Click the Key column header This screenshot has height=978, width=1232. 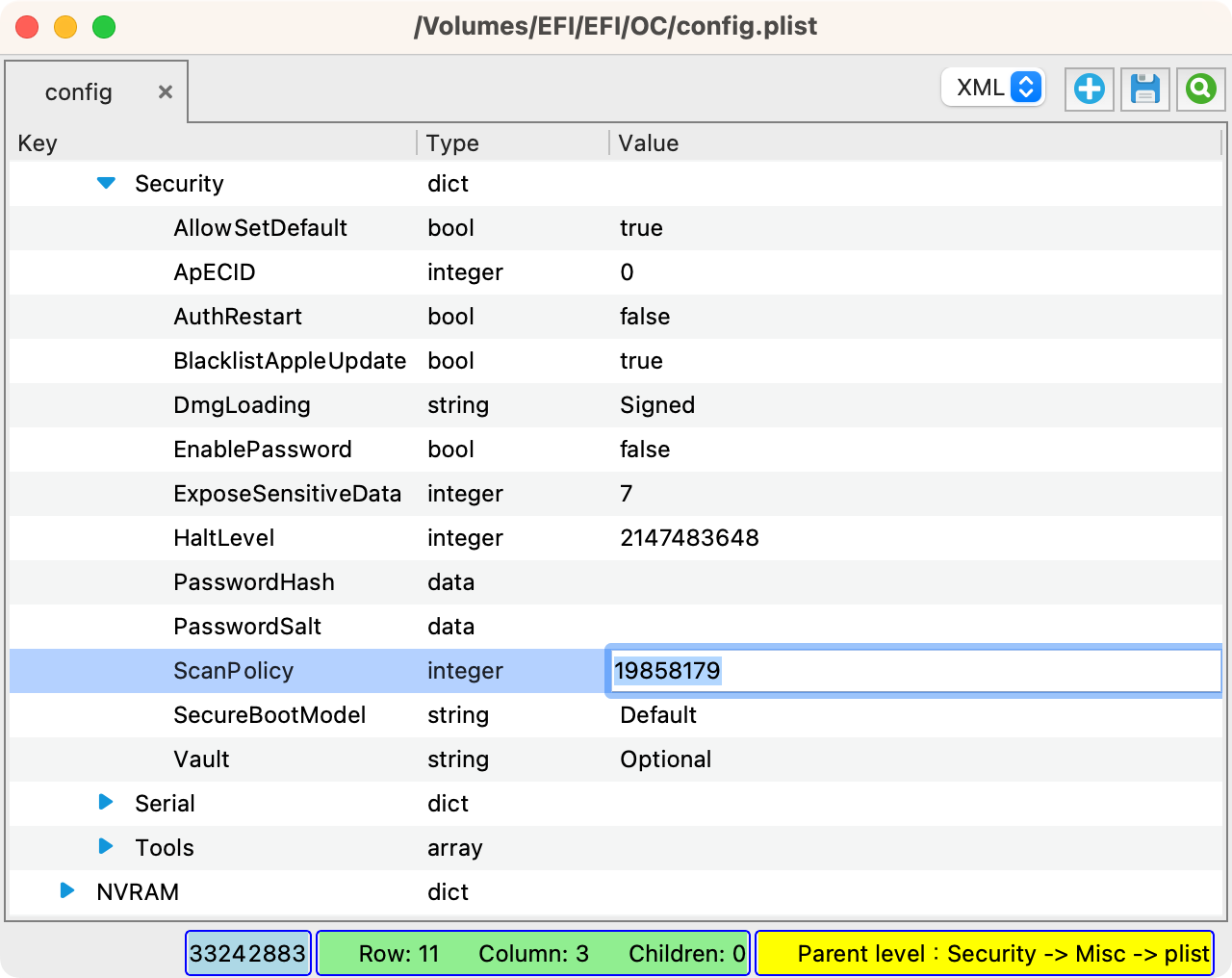38,143
